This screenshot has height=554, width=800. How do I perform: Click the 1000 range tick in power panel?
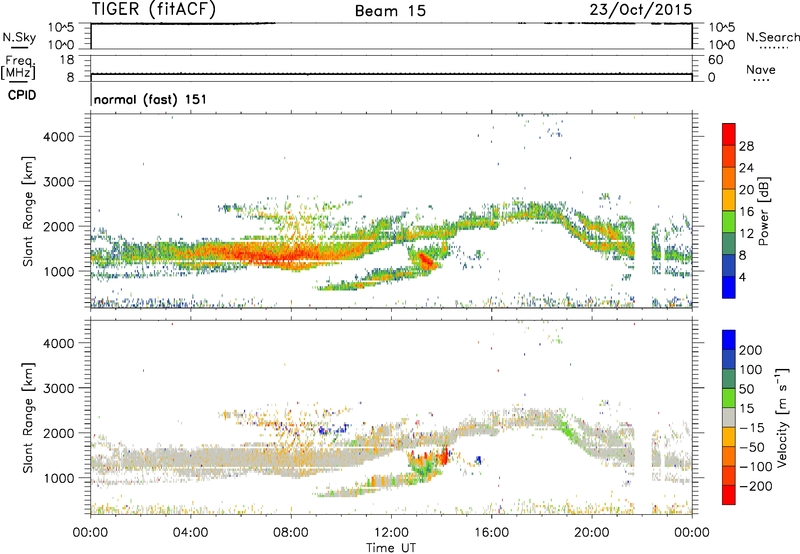pos(58,271)
